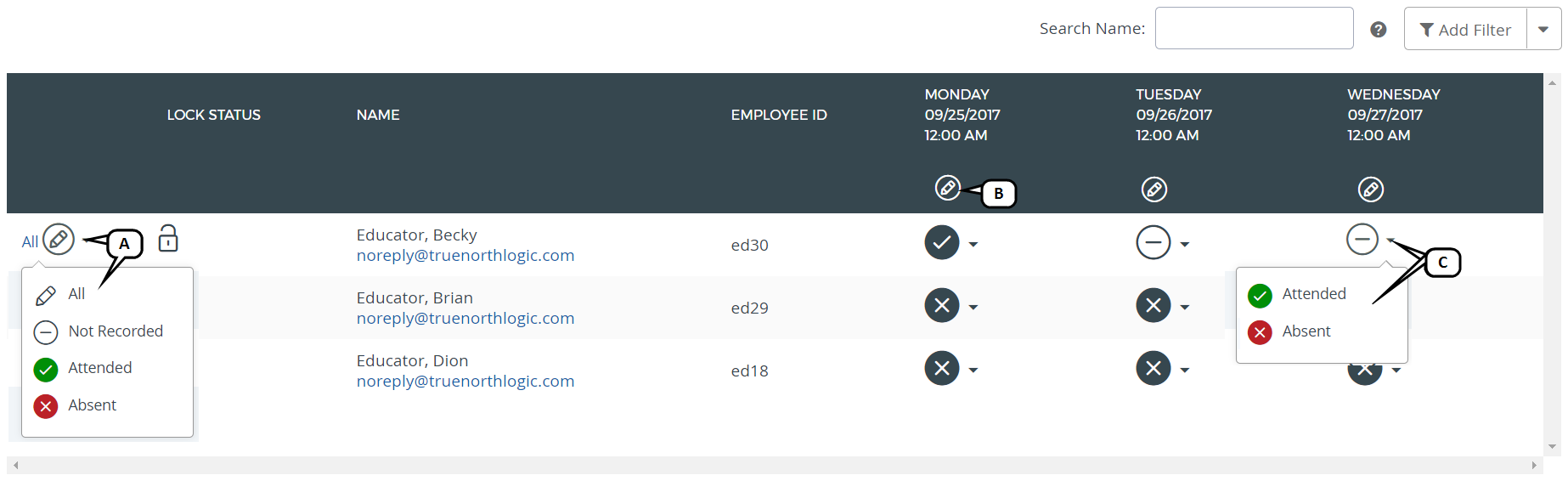The height and width of the screenshot is (481, 1568).
Task: Expand Becky's Monday attendance dropdown arrow
Action: click(x=973, y=245)
